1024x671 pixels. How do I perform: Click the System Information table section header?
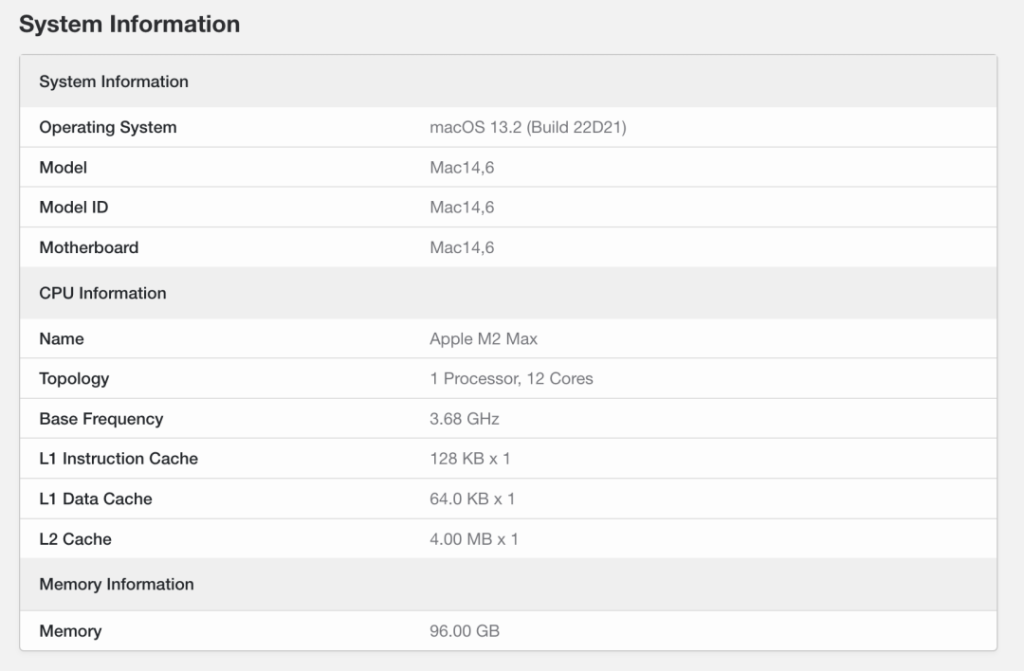(x=113, y=82)
